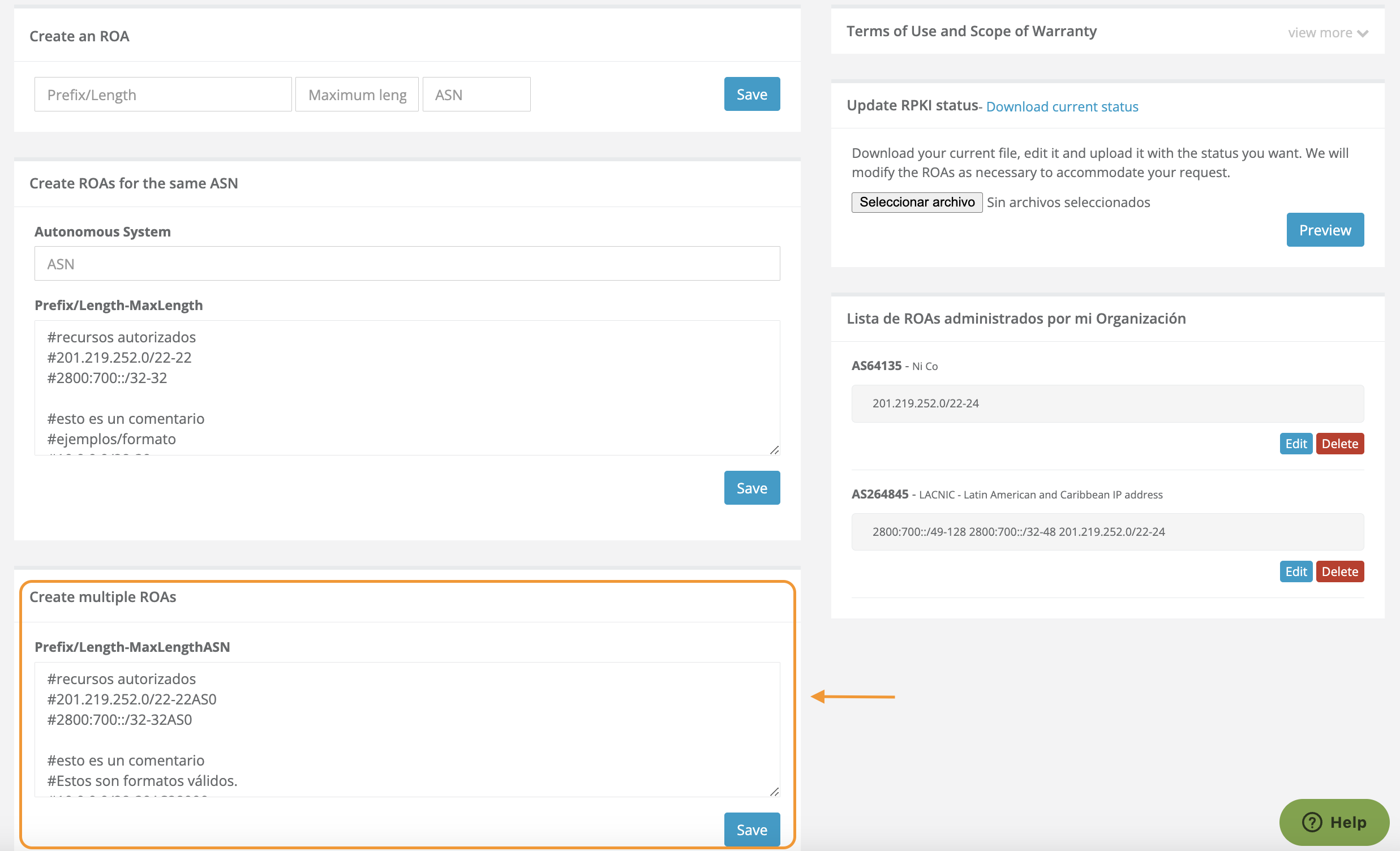Viewport: 1400px width, 851px height.
Task: Save the multiple ROAs form
Action: pos(751,829)
